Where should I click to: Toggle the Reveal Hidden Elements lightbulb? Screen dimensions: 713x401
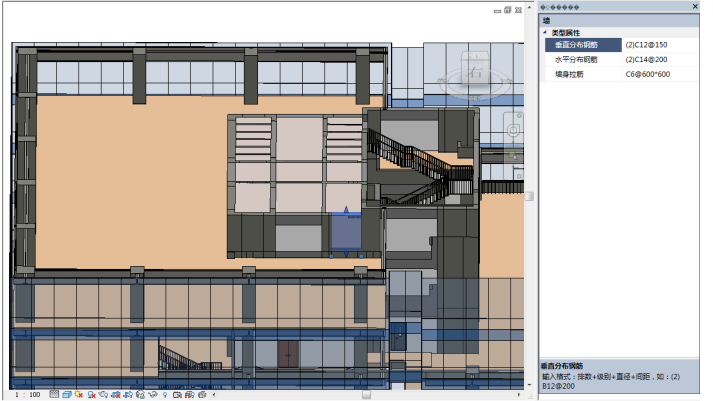[165, 394]
